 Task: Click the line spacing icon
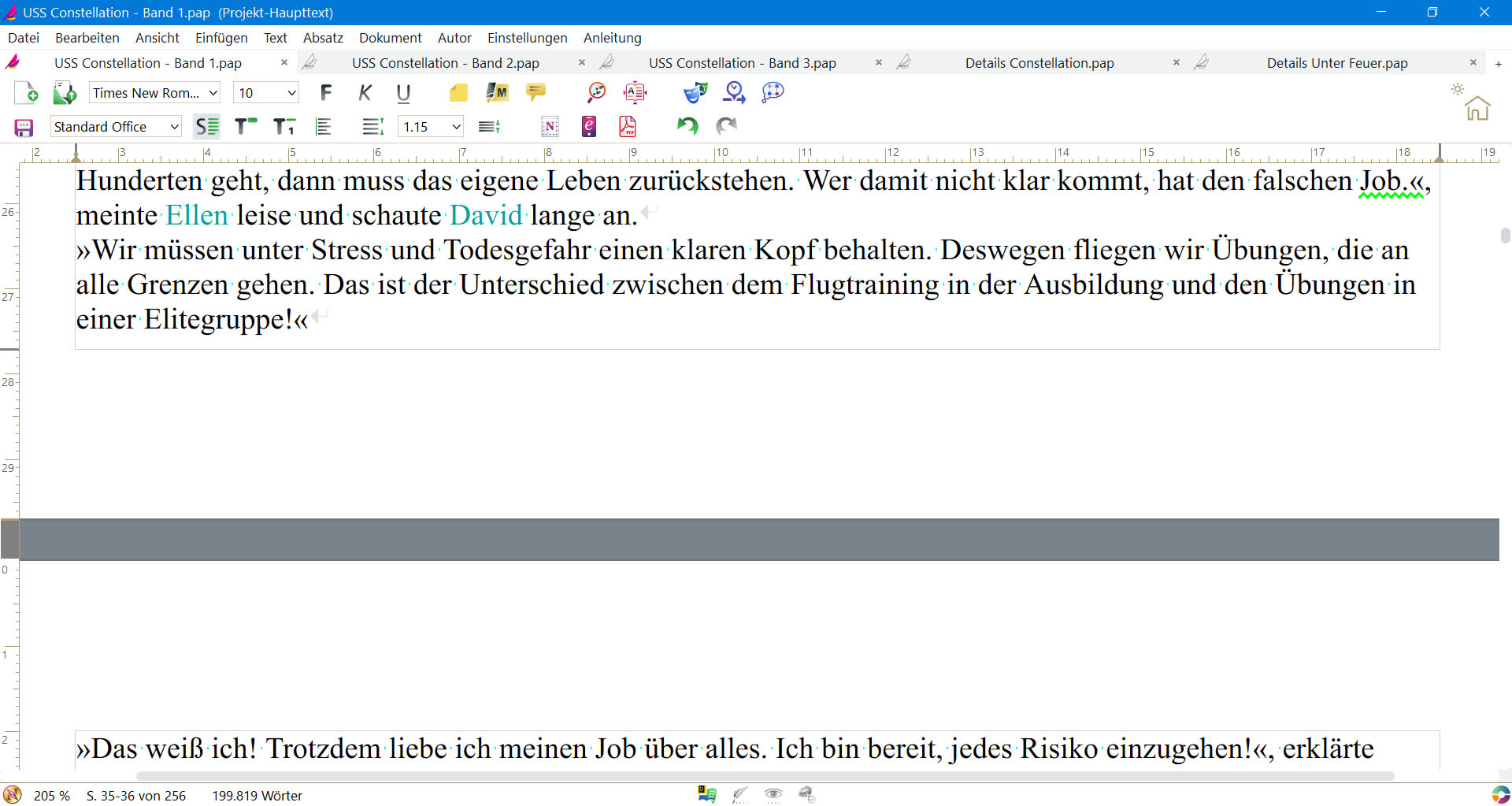(372, 127)
